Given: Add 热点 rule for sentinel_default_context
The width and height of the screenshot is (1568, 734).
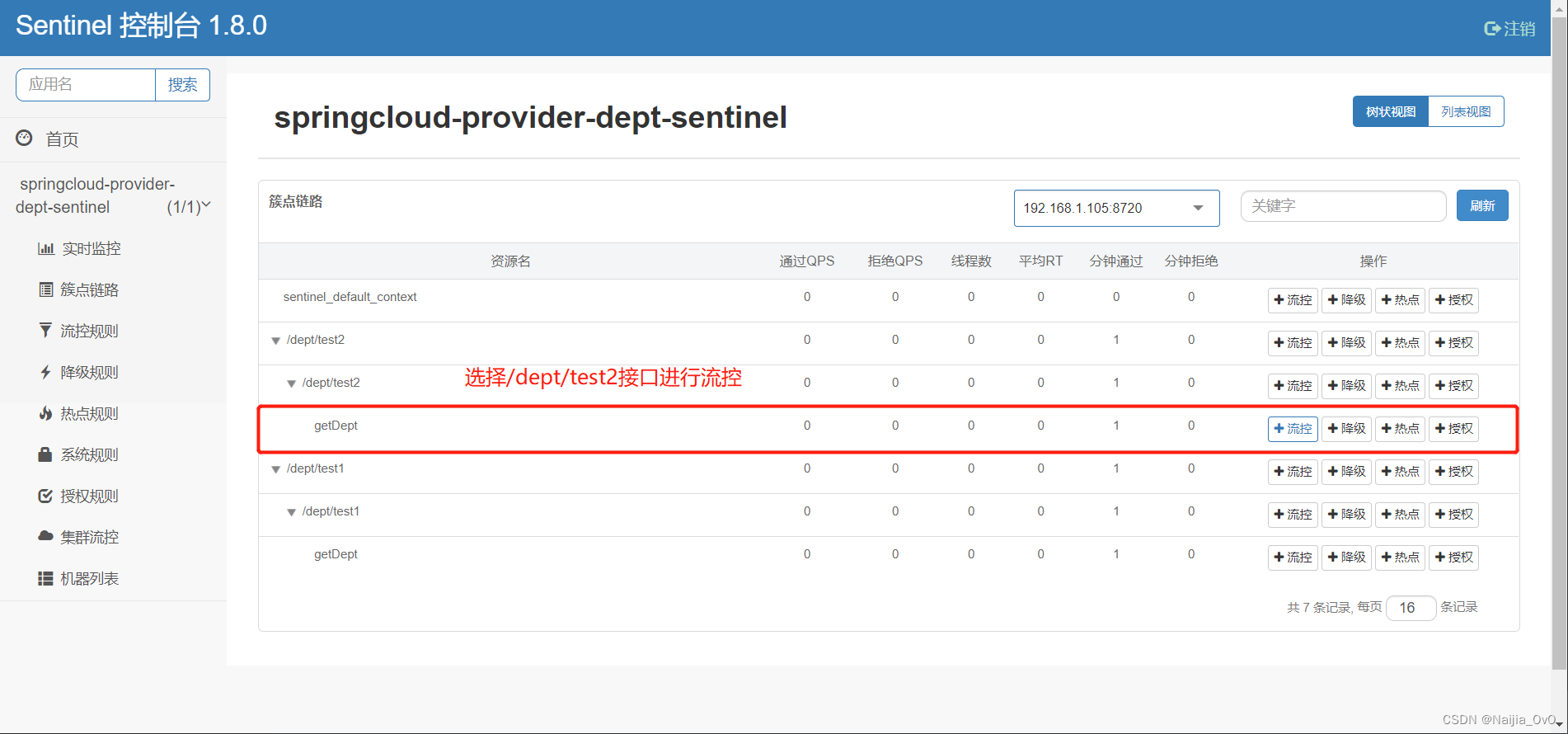Looking at the screenshot, I should (x=1400, y=300).
